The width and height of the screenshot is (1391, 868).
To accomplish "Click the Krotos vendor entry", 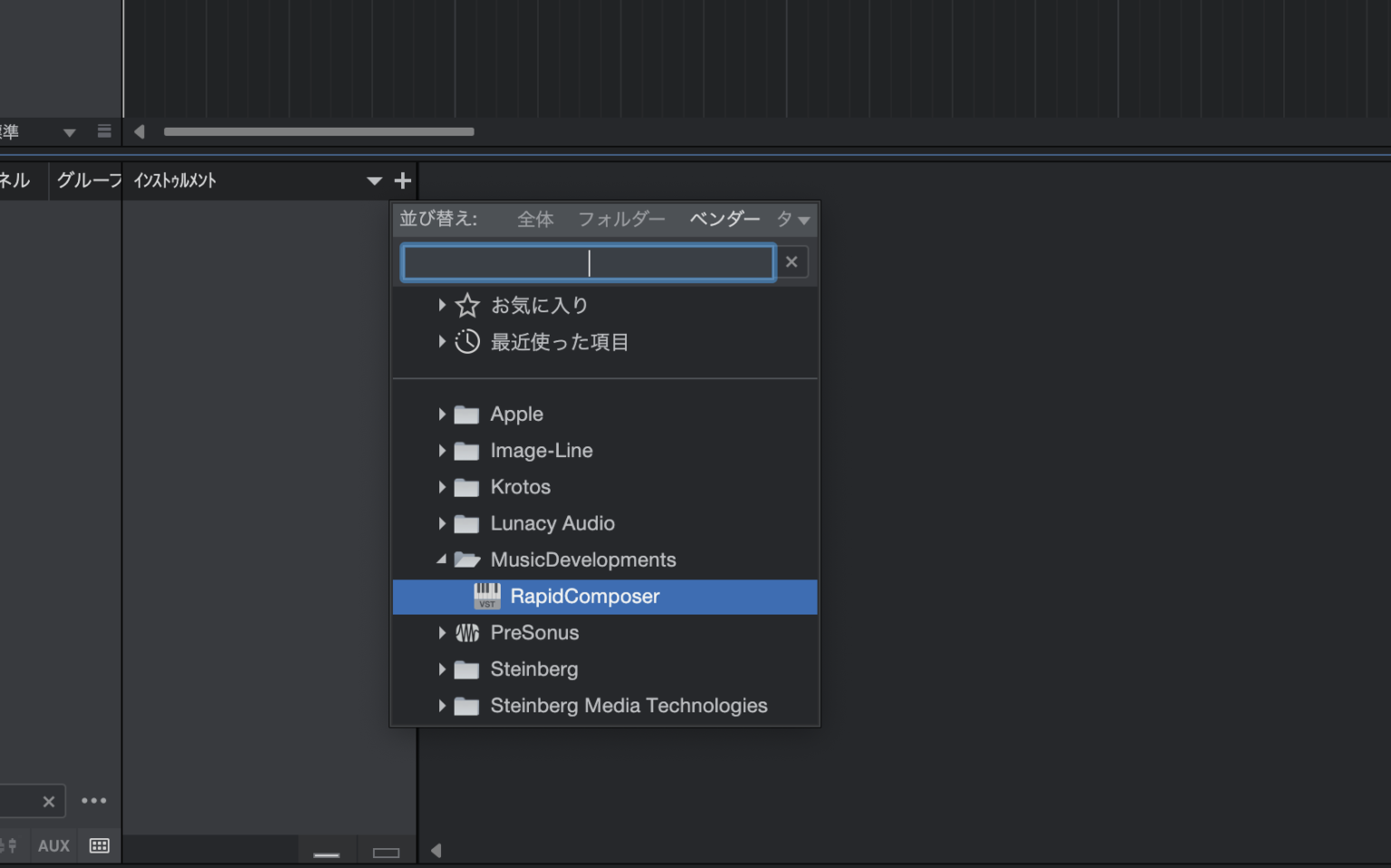I will pyautogui.click(x=521, y=487).
